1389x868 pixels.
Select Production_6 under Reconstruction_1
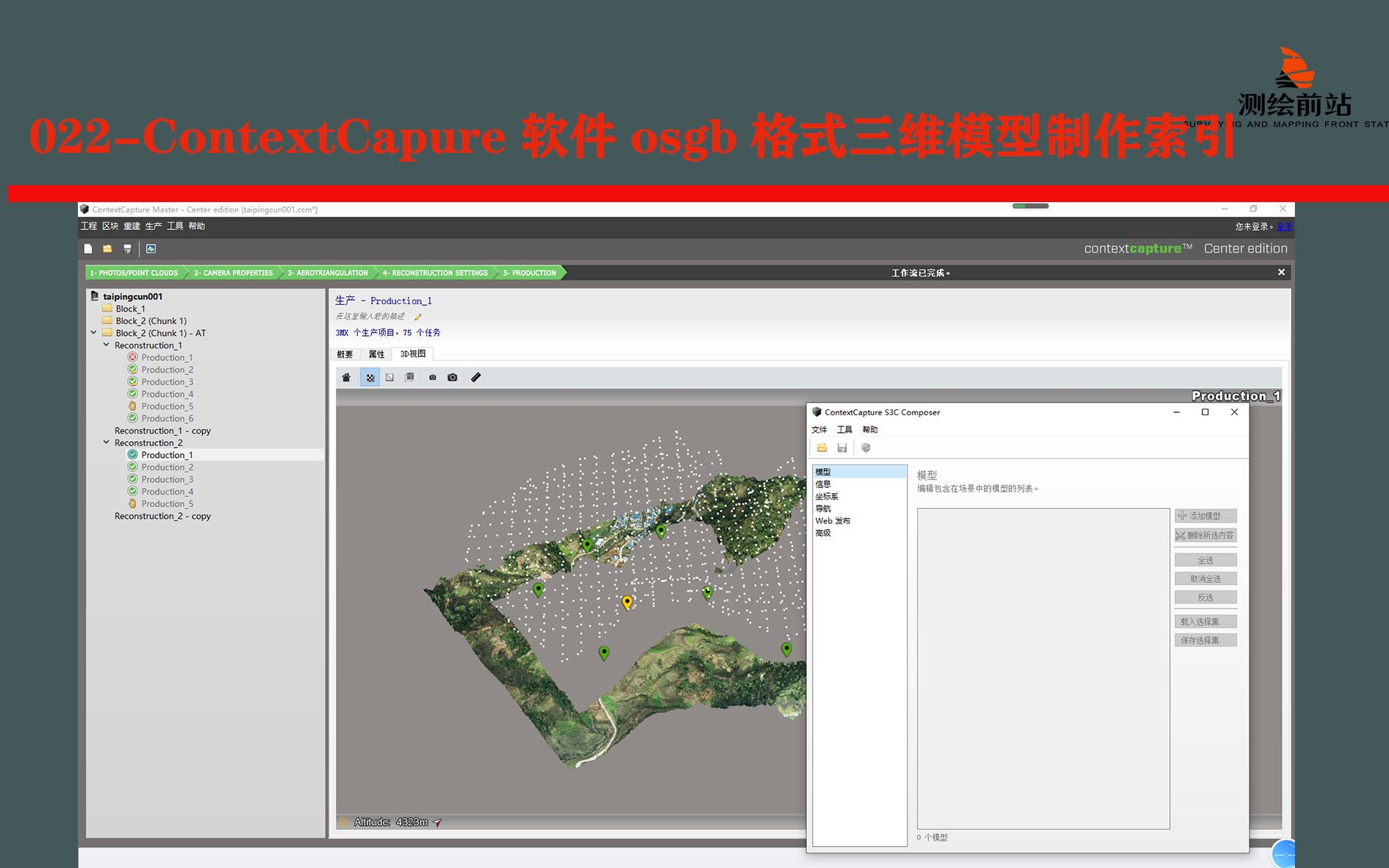[167, 418]
